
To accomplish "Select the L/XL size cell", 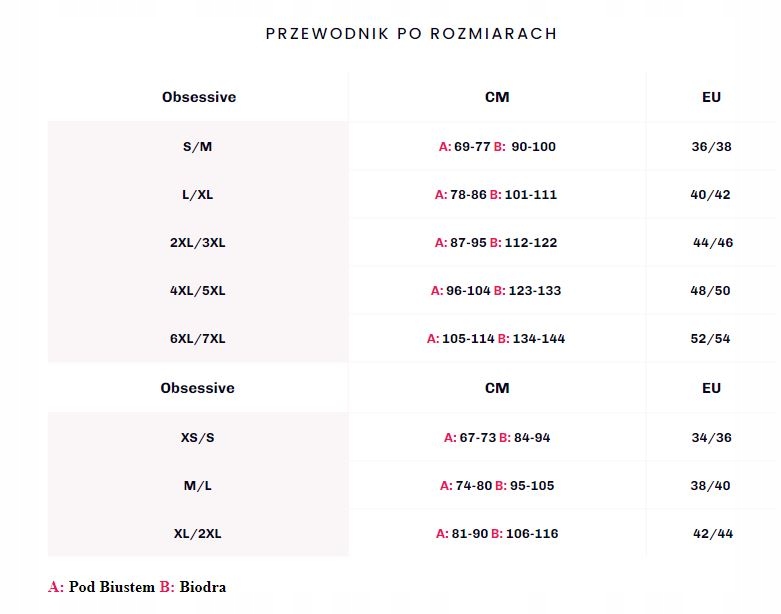I will (198, 194).
